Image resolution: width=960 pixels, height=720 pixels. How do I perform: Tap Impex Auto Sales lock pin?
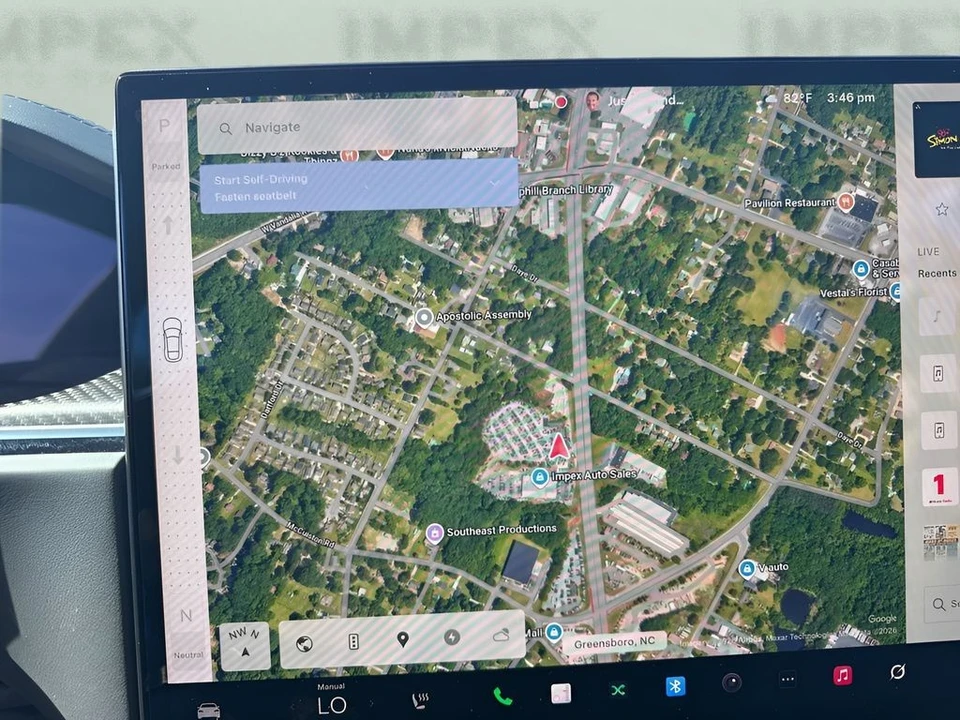click(x=539, y=476)
